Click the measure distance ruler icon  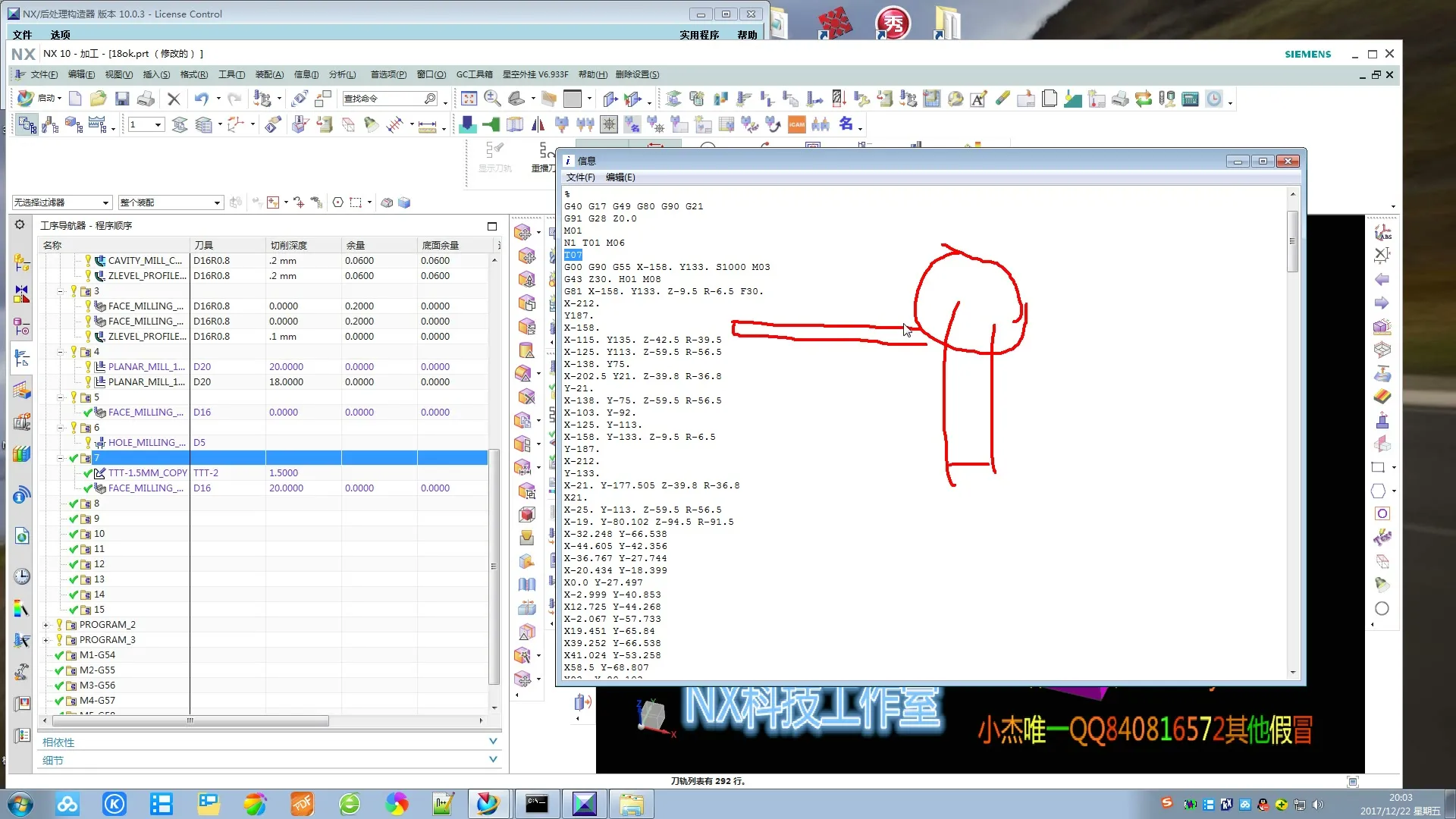tap(427, 126)
